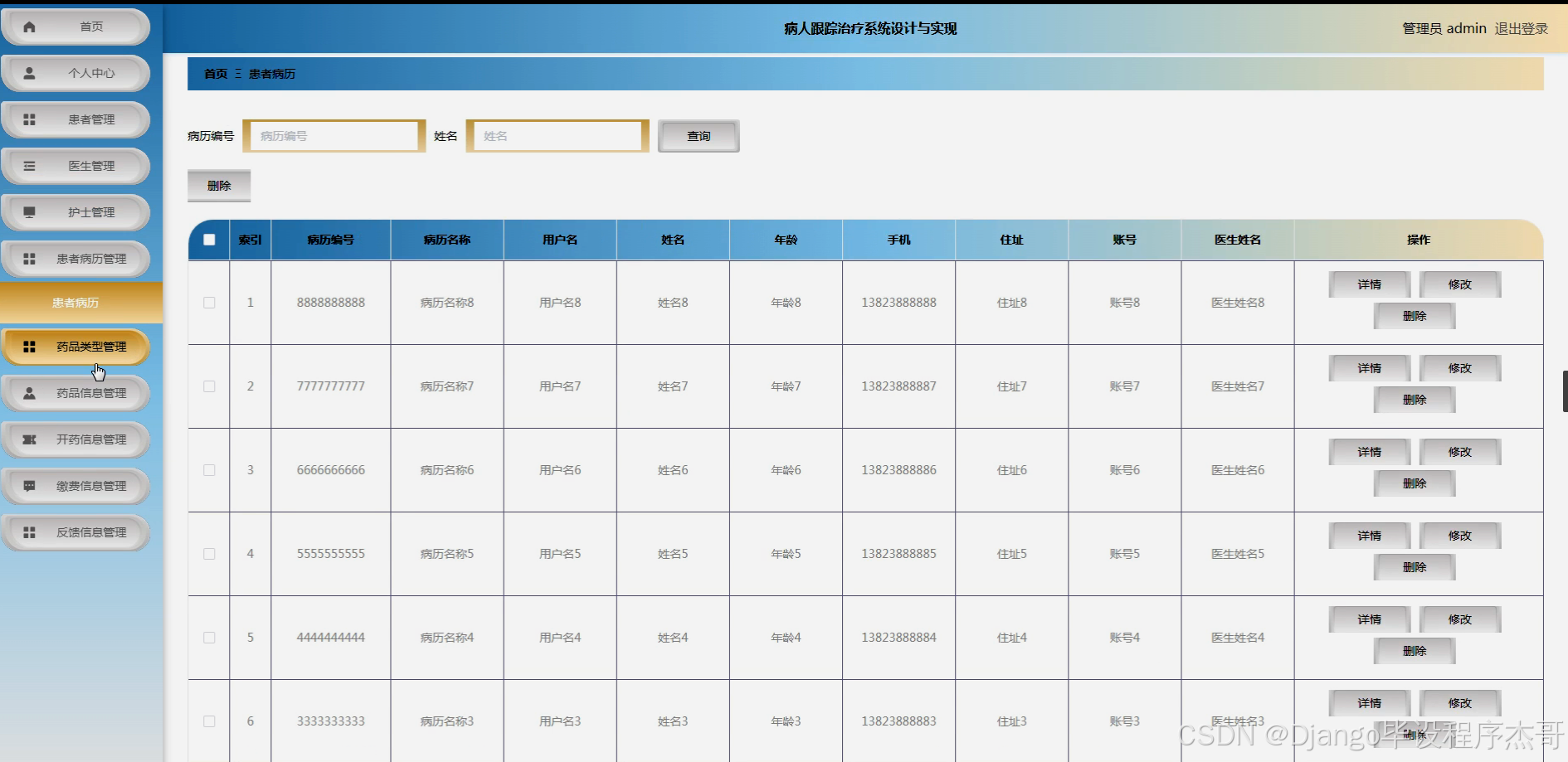This screenshot has width=1568, height=762.
Task: Click 详情 for record 6666666666
Action: point(1370,452)
